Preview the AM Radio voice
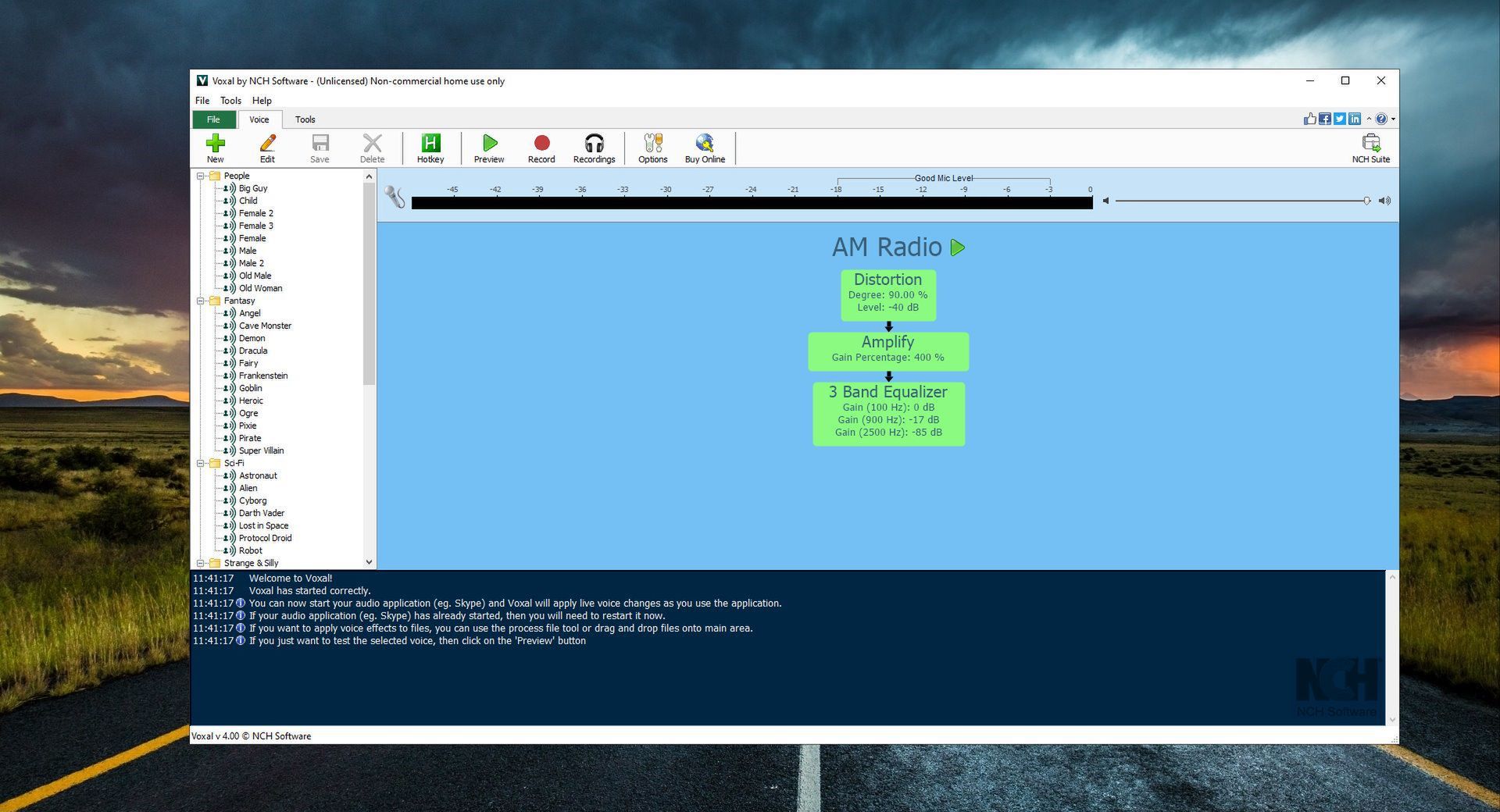Viewport: 1500px width, 812px height. click(958, 248)
